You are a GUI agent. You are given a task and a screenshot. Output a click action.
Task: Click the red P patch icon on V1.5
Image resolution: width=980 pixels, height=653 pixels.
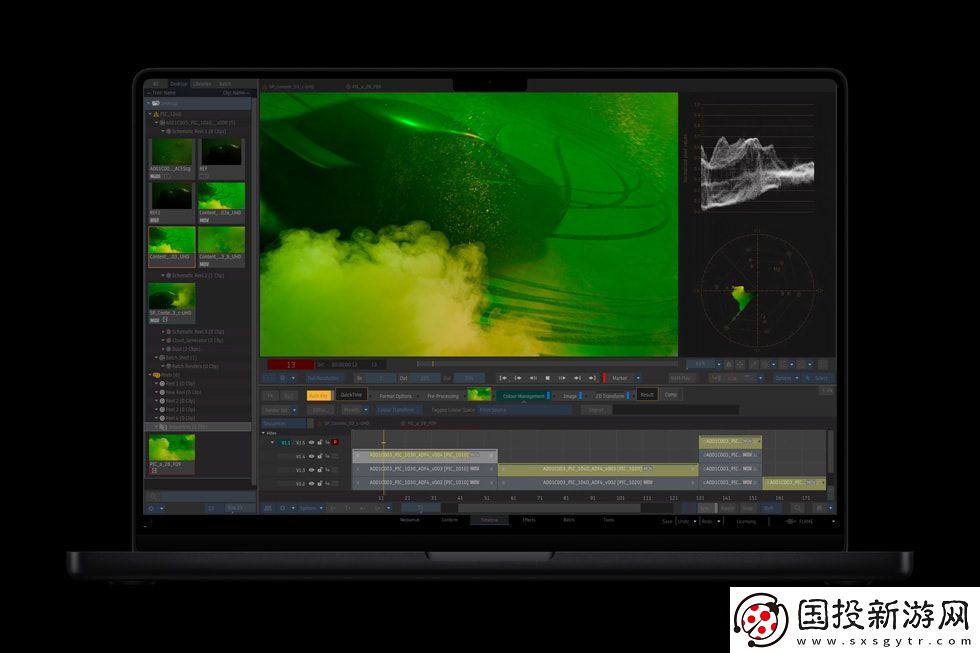tap(335, 442)
